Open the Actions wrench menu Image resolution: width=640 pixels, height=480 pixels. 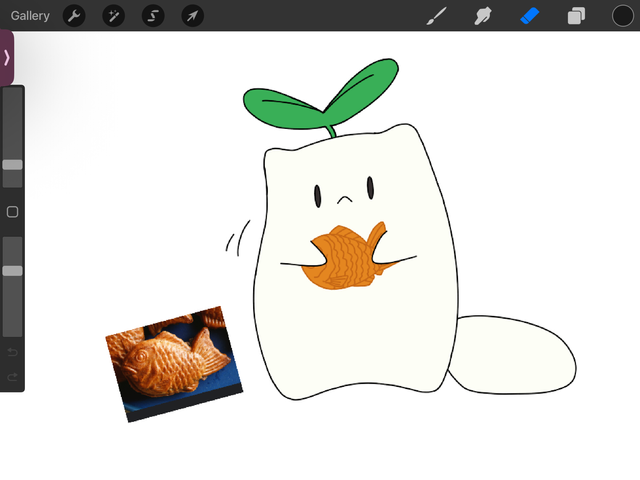coord(74,16)
